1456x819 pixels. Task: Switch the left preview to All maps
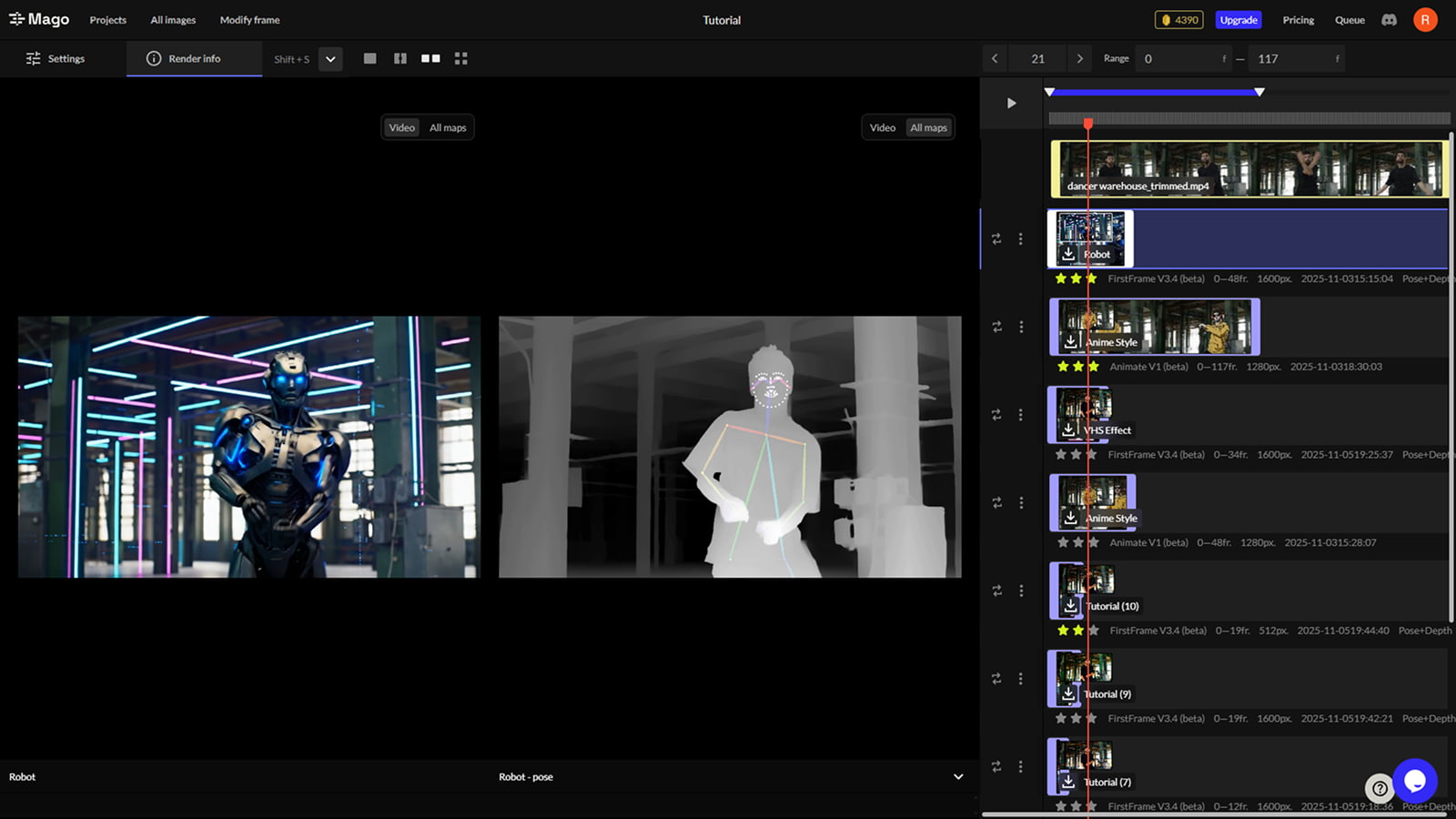(x=448, y=127)
